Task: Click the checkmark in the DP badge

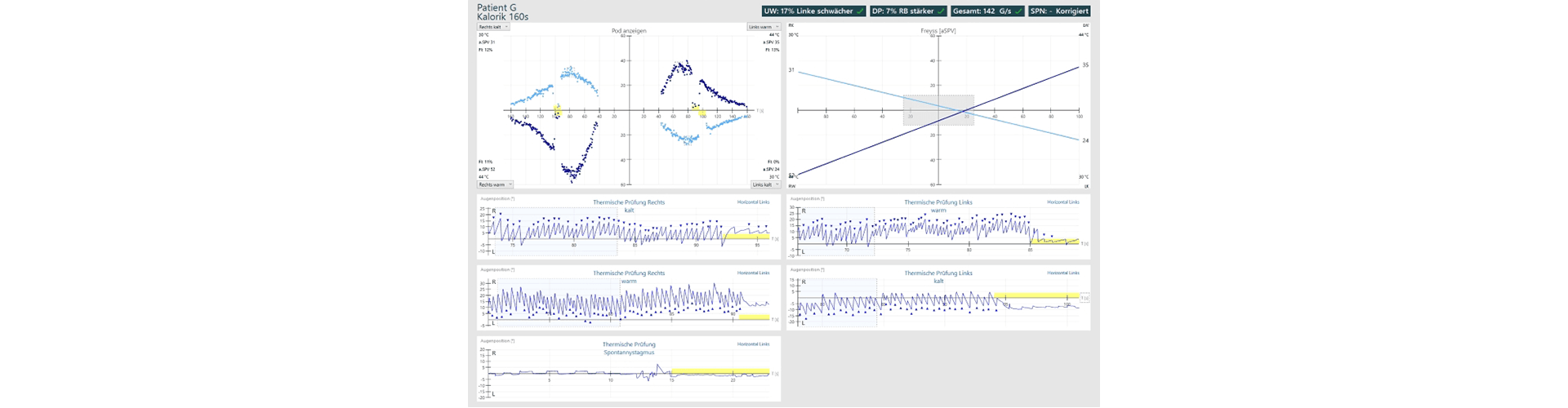Action: pos(941,11)
